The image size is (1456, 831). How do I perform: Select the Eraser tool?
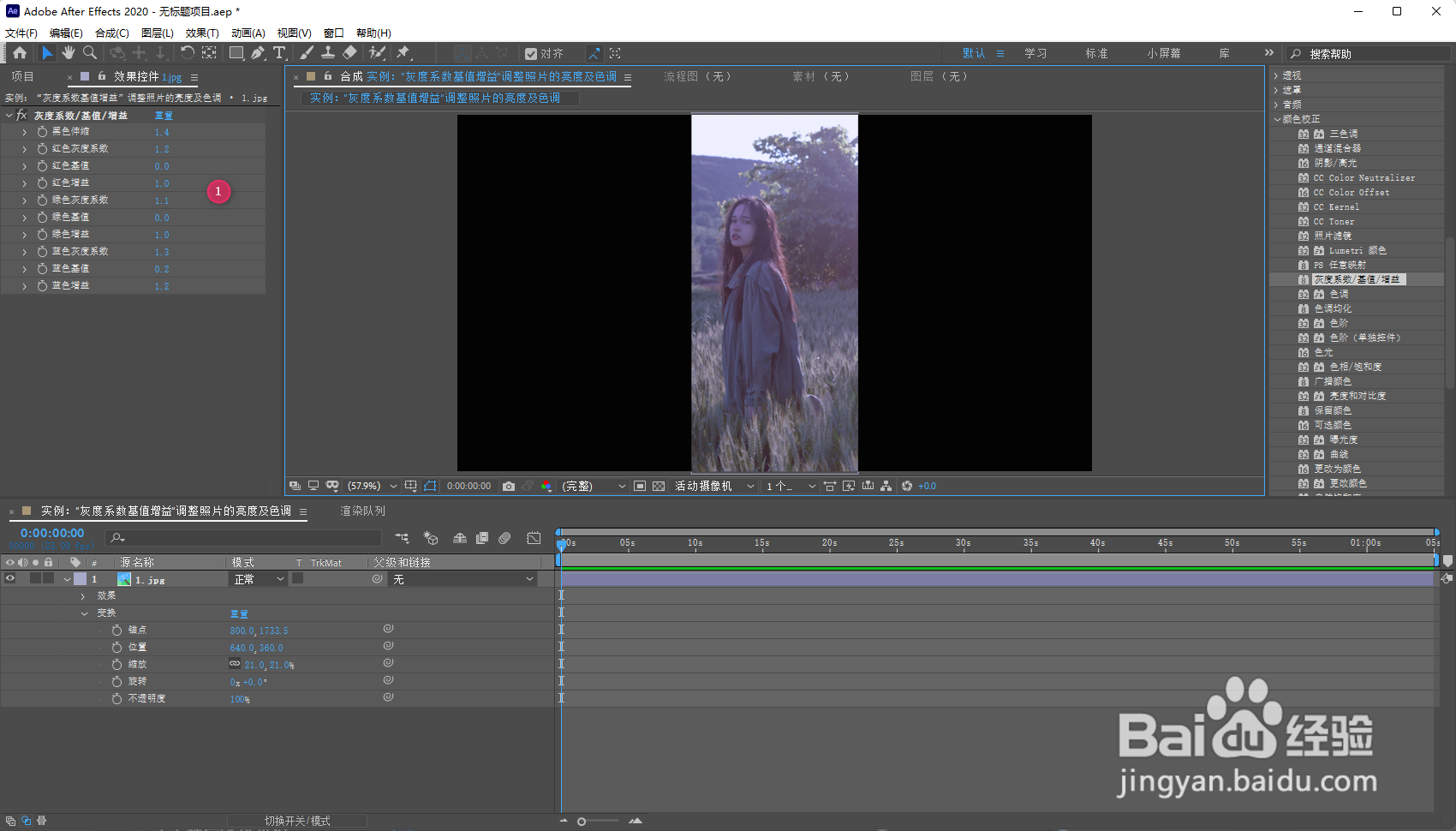point(349,53)
